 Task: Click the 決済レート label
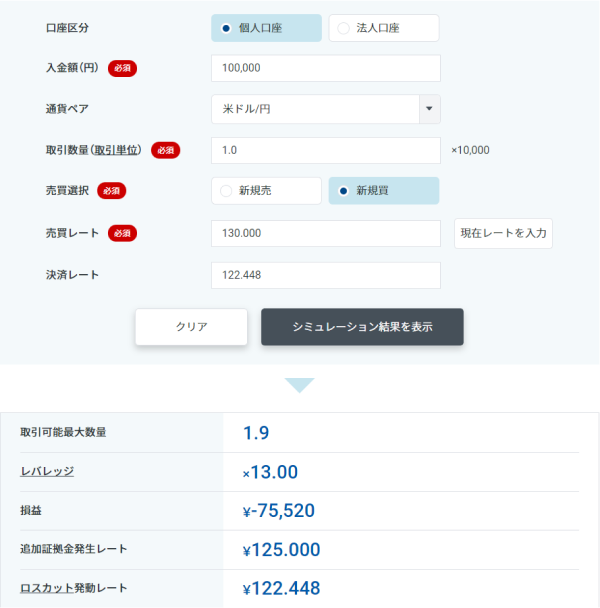pos(72,275)
